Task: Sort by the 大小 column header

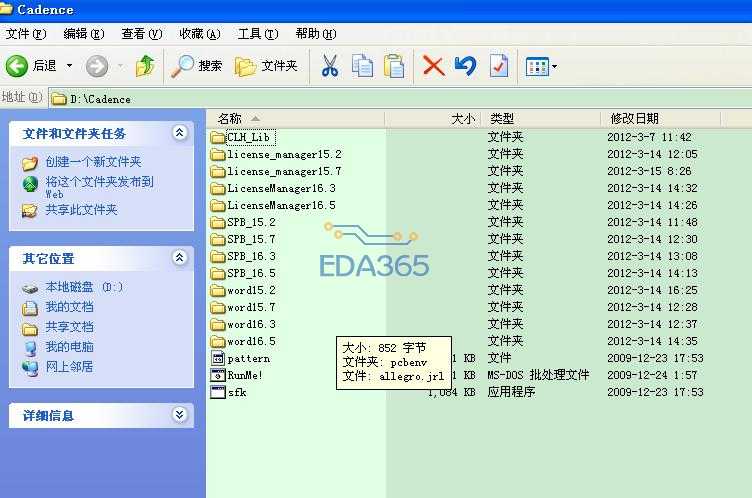Action: coord(433,119)
